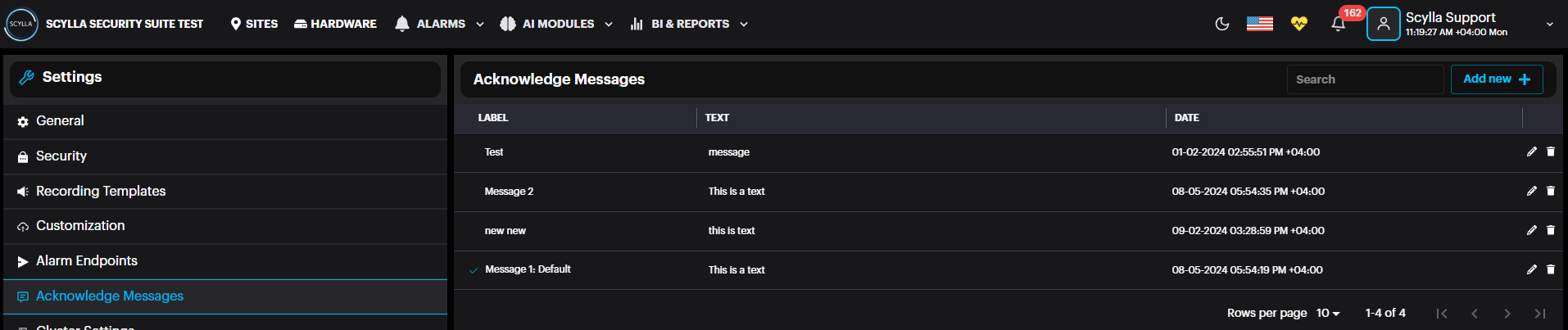Expand the AI Modules dropdown
The height and width of the screenshot is (330, 1568).
click(557, 24)
